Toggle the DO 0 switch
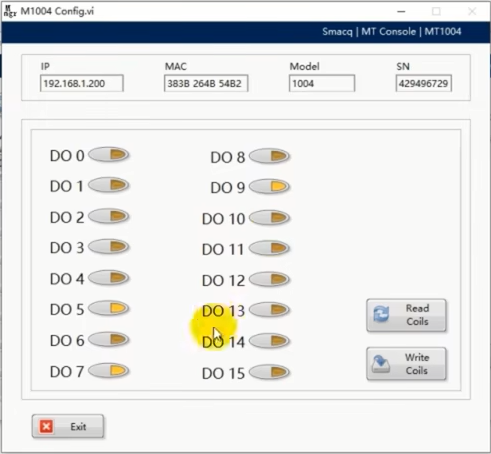Screen dimensions: 491x454 (x=108, y=155)
